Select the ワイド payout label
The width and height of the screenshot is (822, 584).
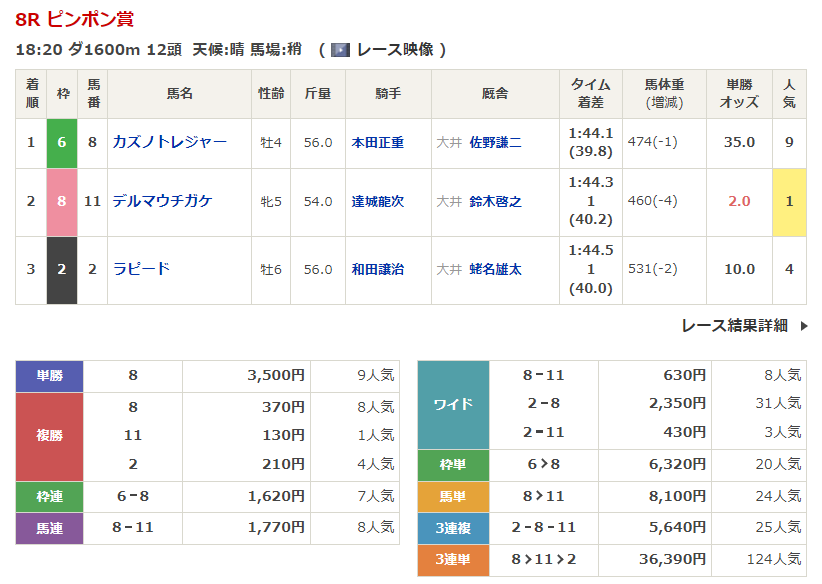(x=452, y=405)
